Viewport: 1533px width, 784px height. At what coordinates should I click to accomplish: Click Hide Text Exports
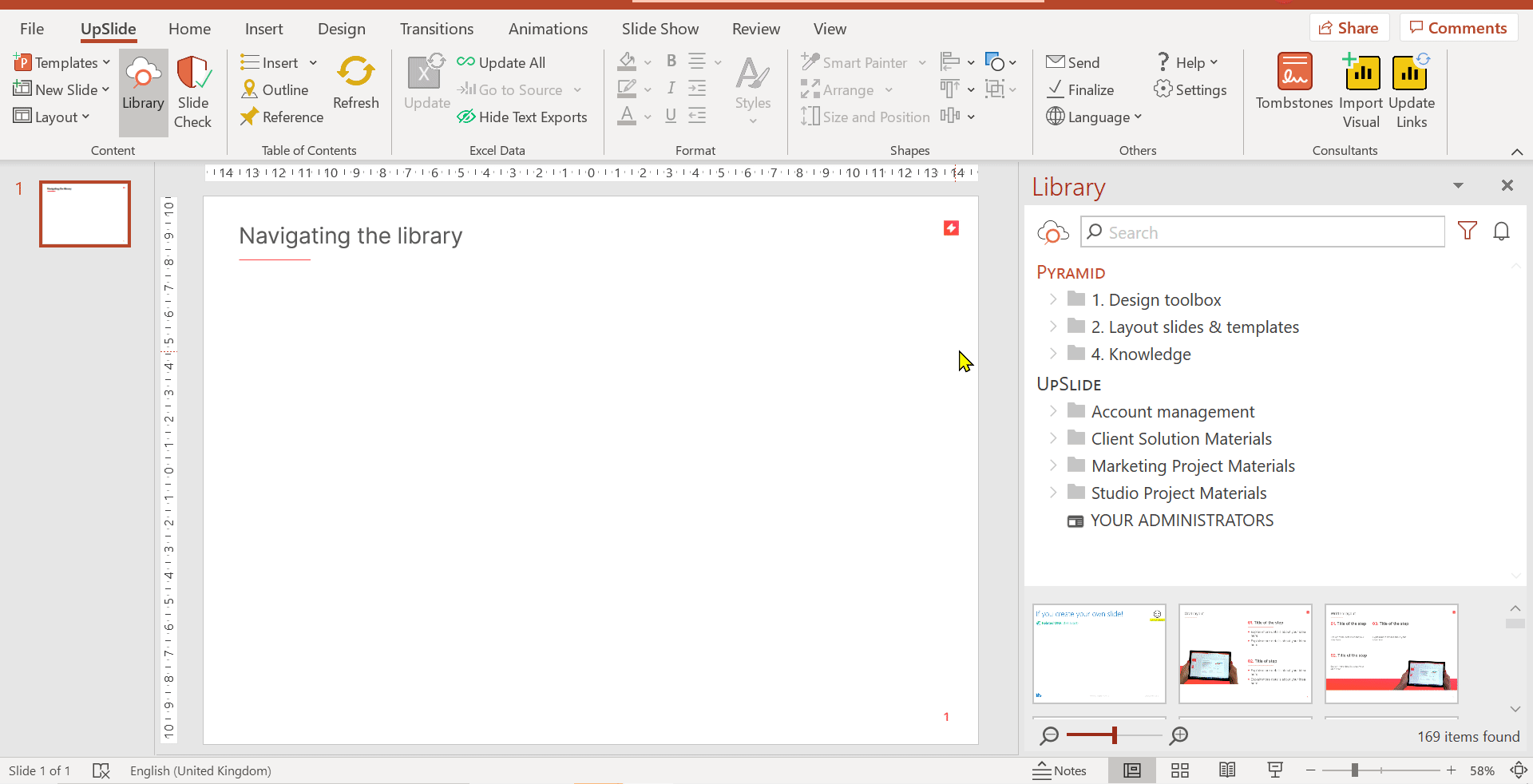pos(522,117)
